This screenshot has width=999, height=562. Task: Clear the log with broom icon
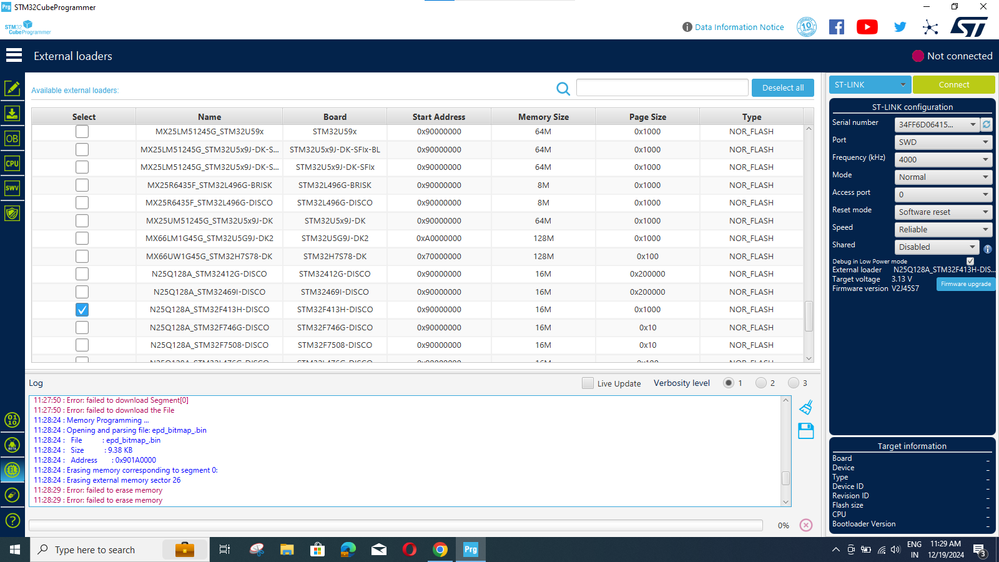coord(806,407)
